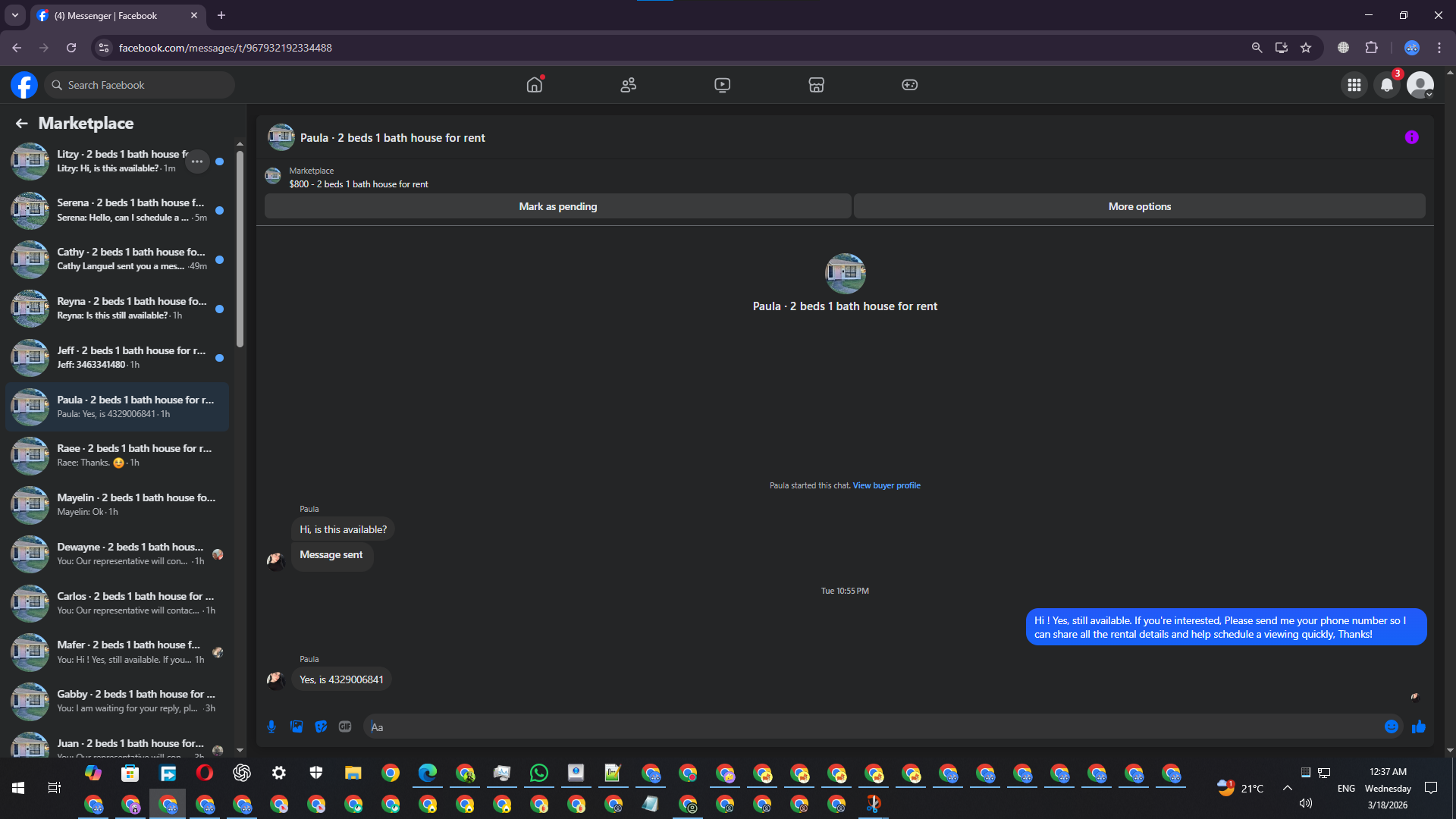Focus the Search Facebook field
1456x819 pixels.
(140, 85)
